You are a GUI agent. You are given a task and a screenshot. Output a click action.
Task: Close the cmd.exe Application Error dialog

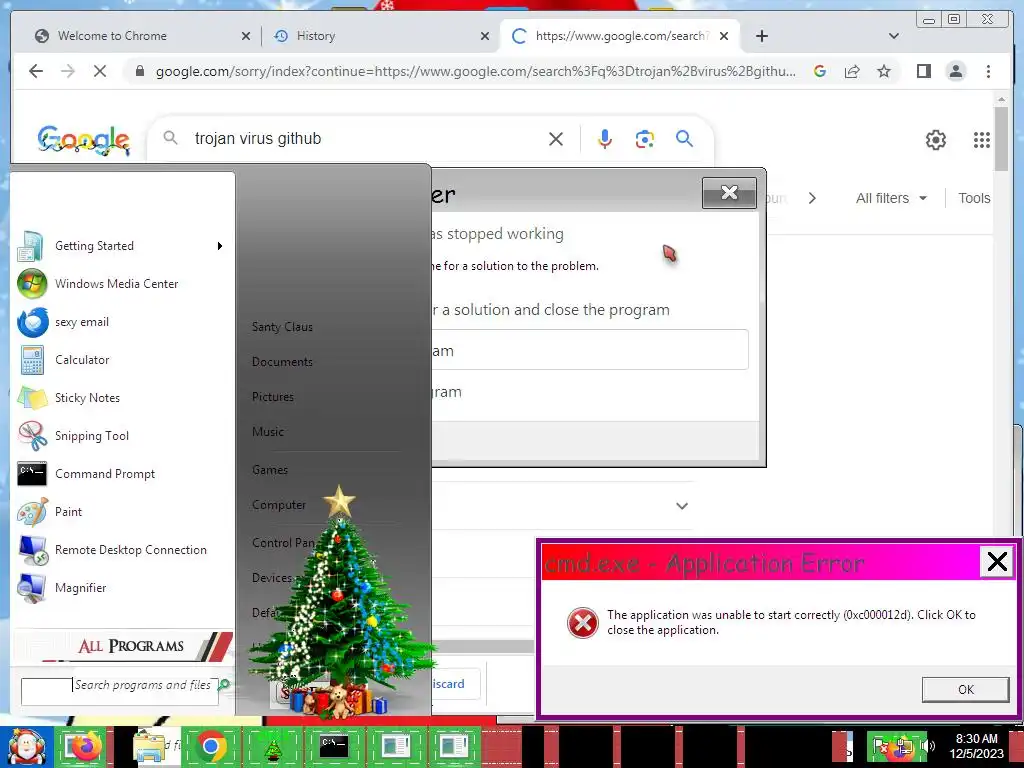tap(997, 562)
